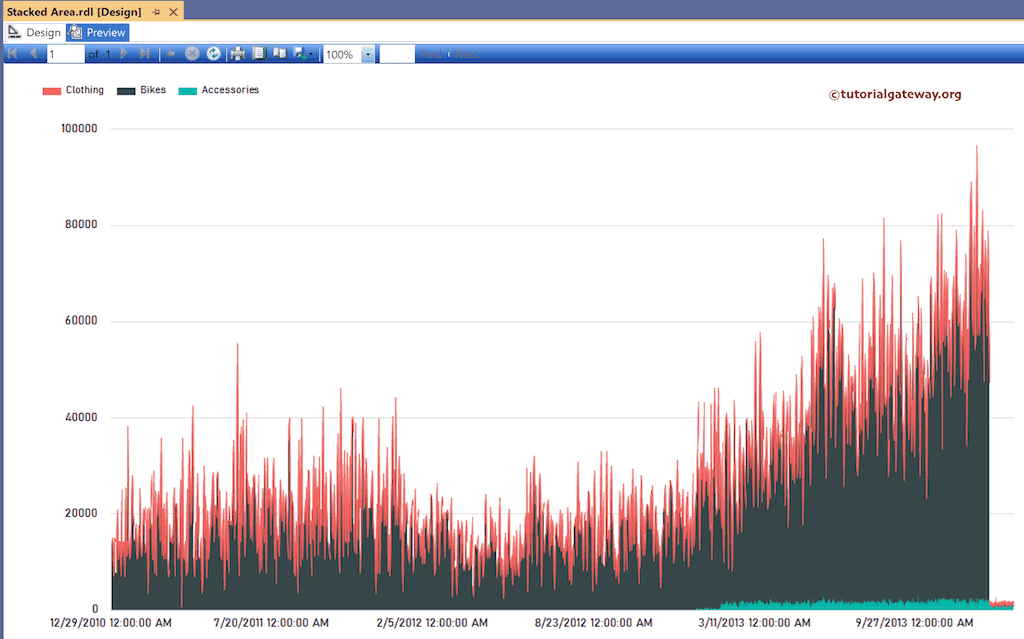Go to the previous report page
Screen dimensions: 1024x639
click(x=33, y=54)
